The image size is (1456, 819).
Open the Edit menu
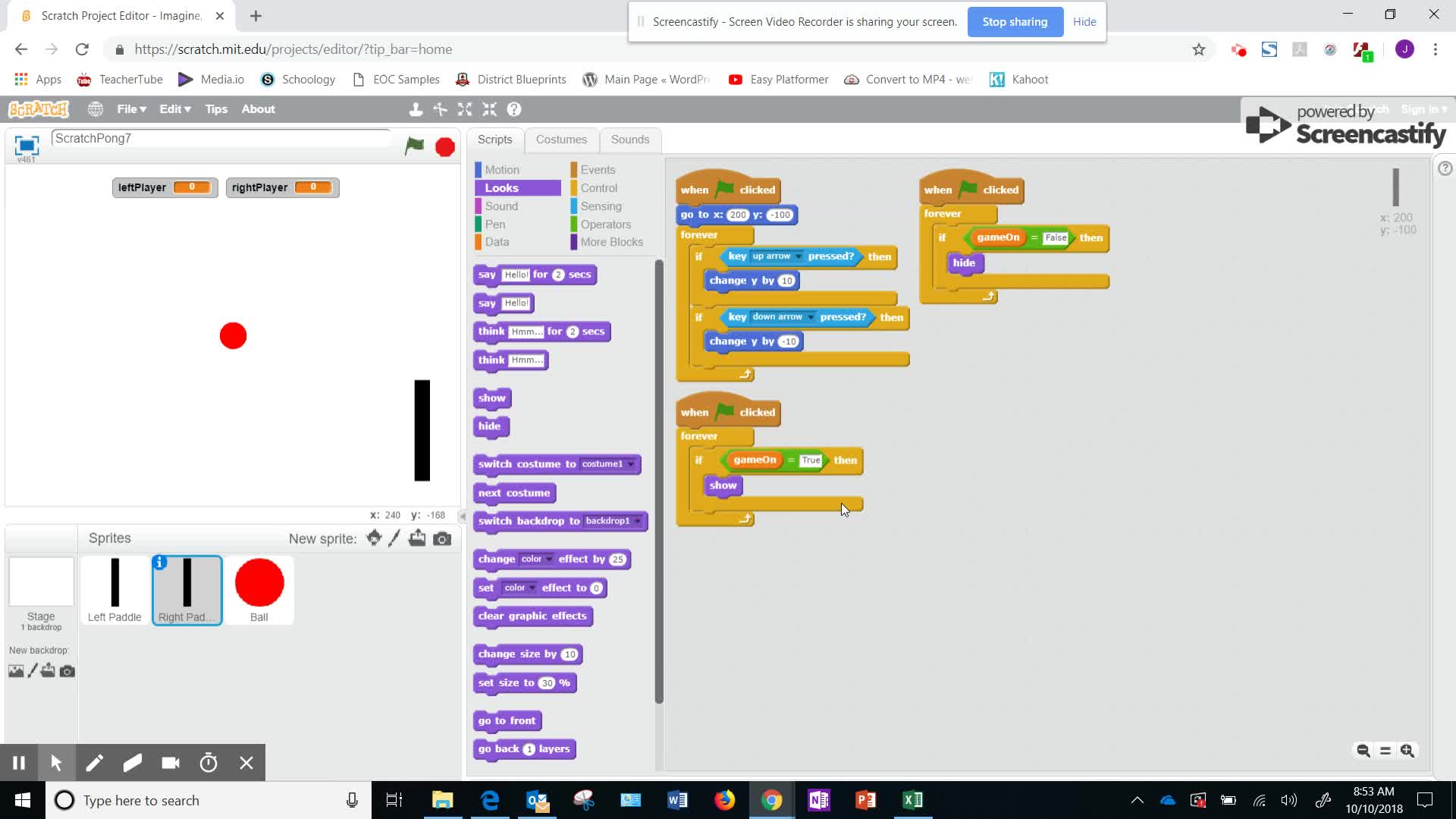tap(174, 109)
